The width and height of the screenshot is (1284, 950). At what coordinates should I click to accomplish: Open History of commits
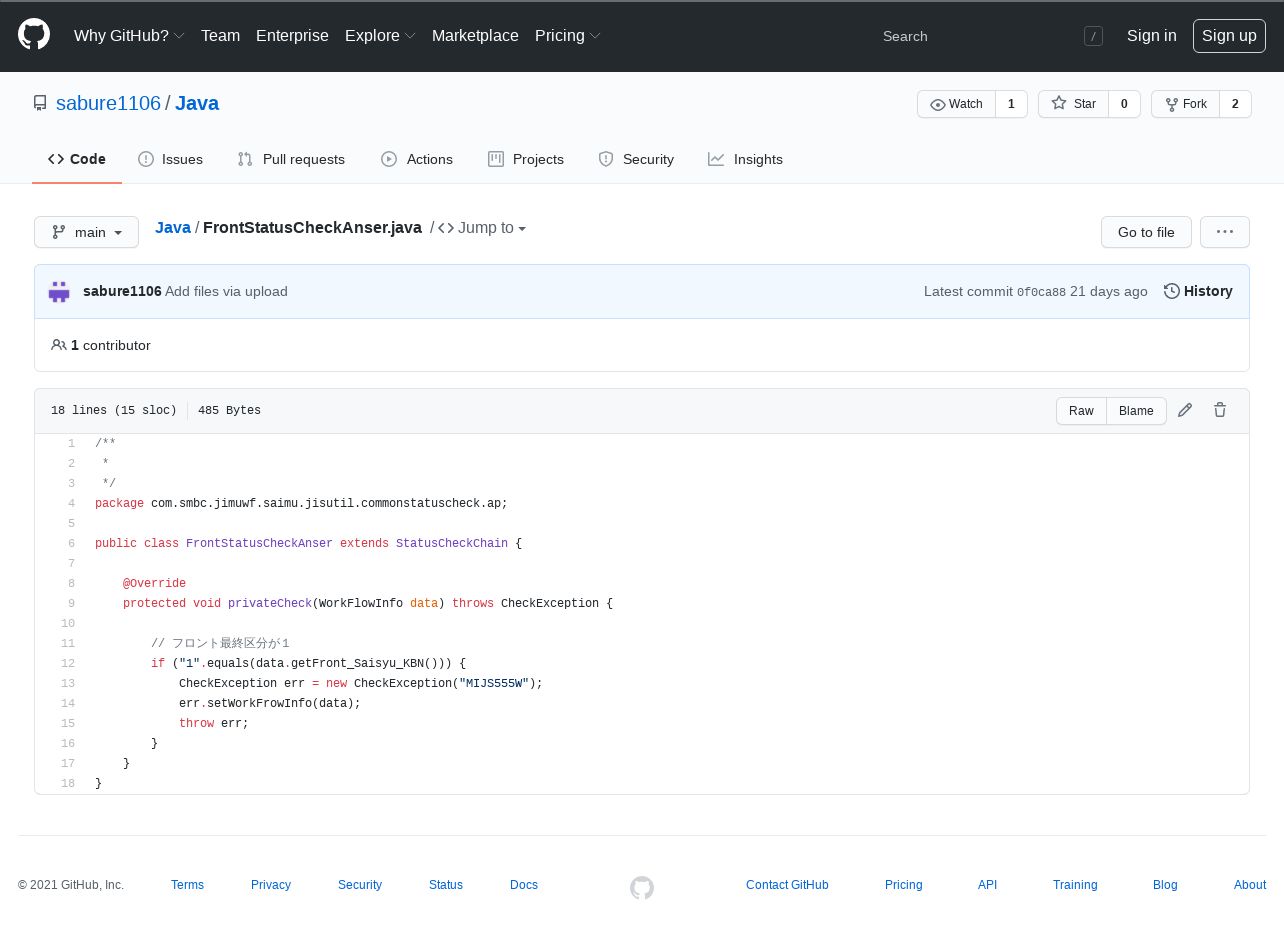tap(1198, 291)
